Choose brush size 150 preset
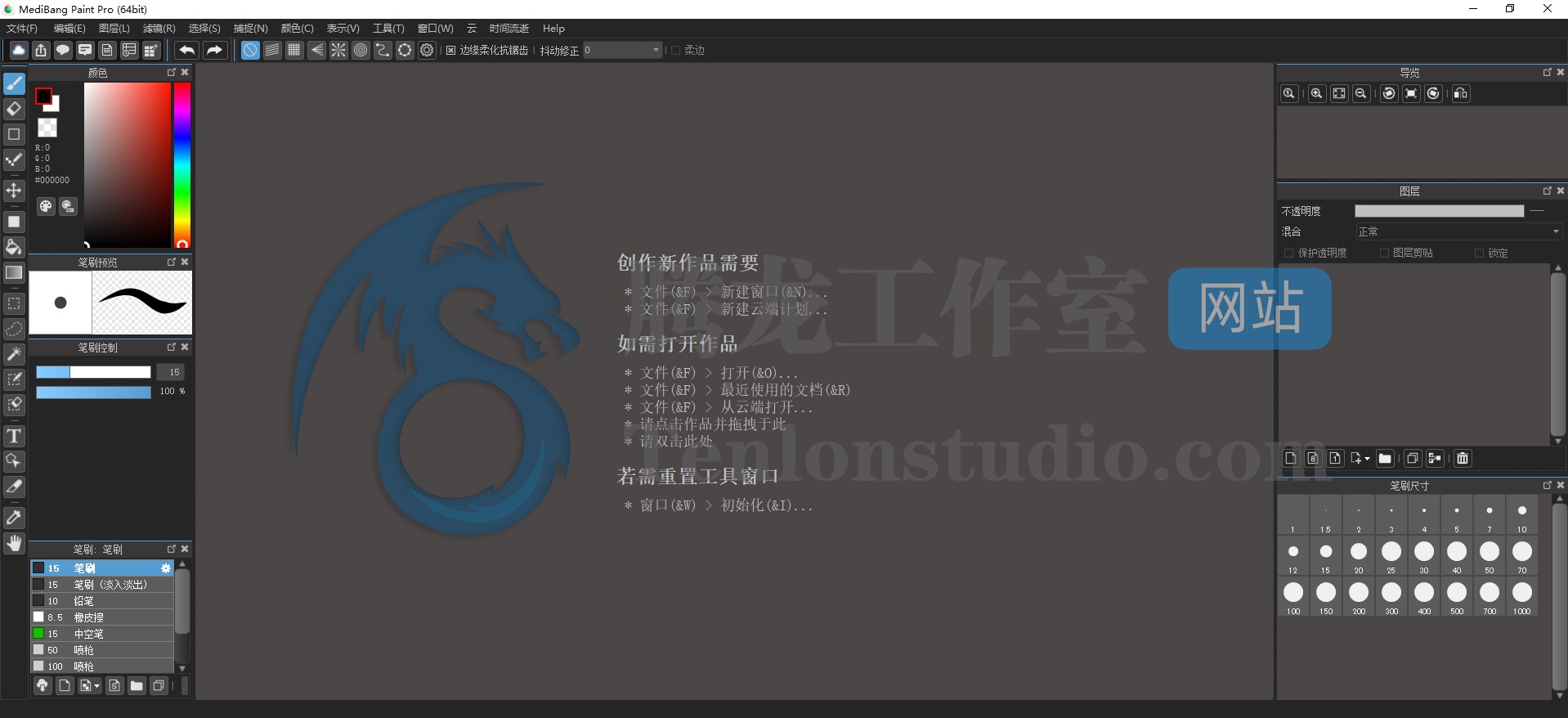Viewport: 1568px width, 718px height. click(1326, 597)
